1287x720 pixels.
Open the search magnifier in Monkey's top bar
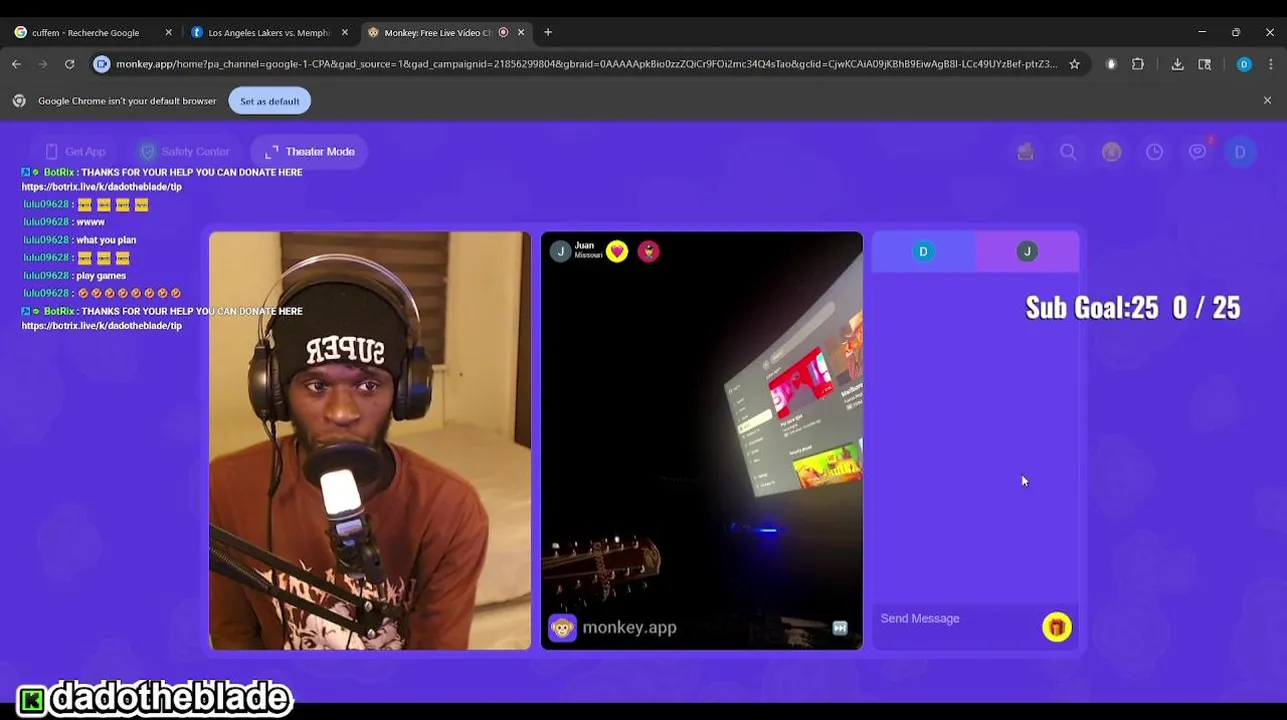1068,152
